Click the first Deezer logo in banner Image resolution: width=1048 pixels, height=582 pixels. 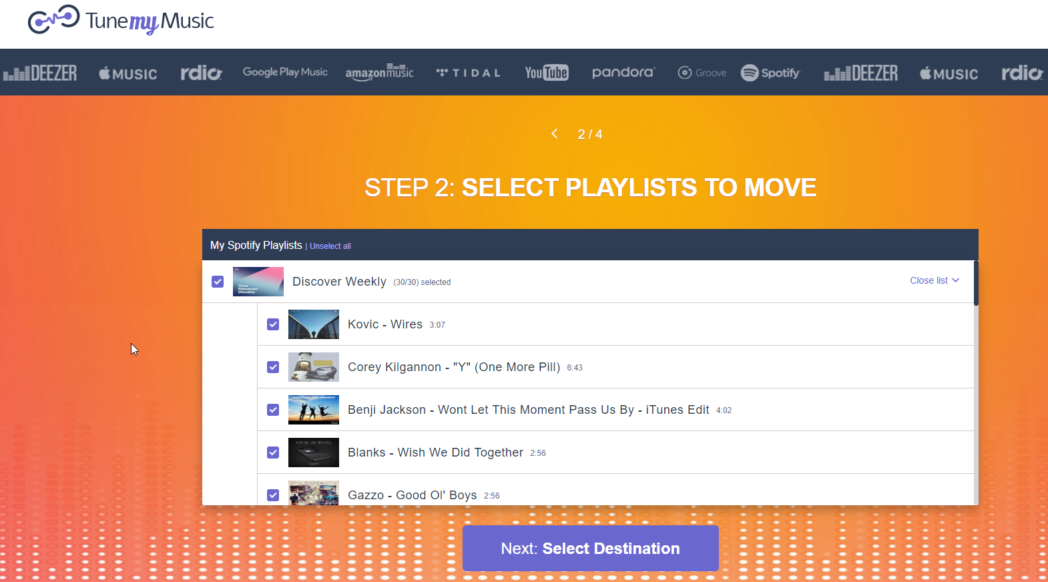[40, 73]
